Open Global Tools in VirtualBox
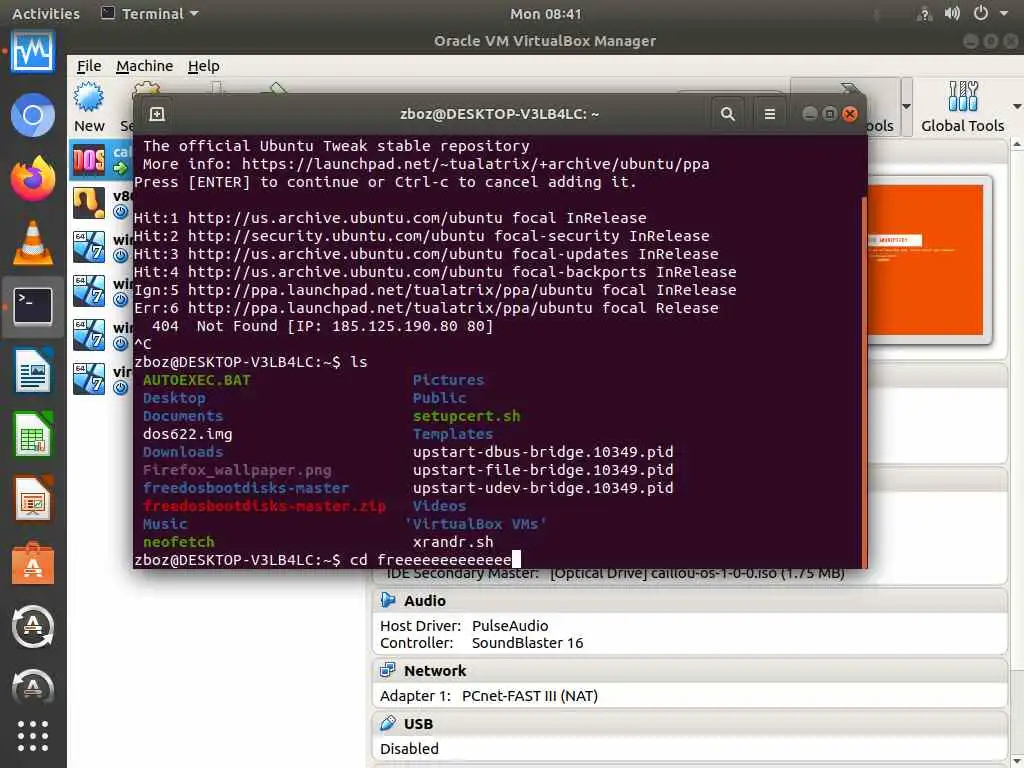This screenshot has width=1024, height=768. coord(962,106)
